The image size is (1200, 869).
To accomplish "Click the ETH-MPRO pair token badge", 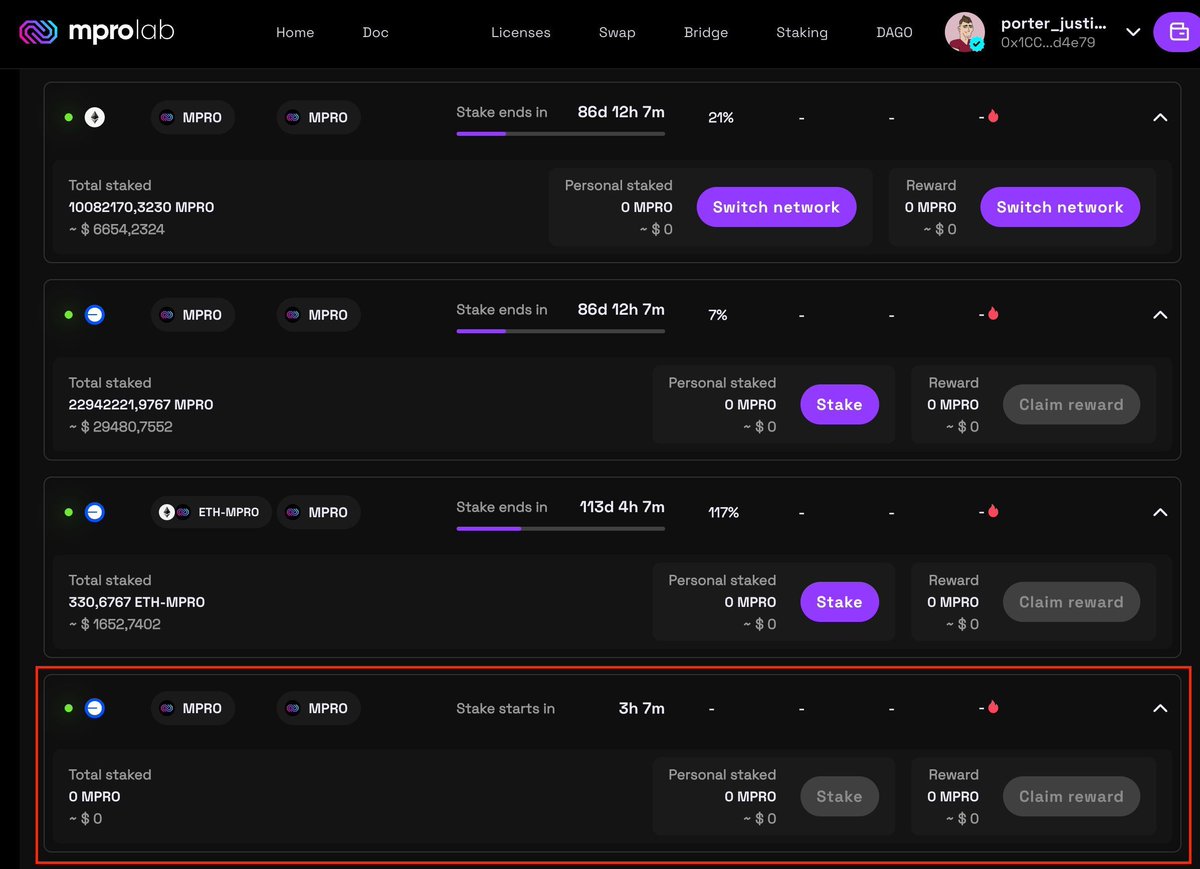I will click(x=210, y=512).
